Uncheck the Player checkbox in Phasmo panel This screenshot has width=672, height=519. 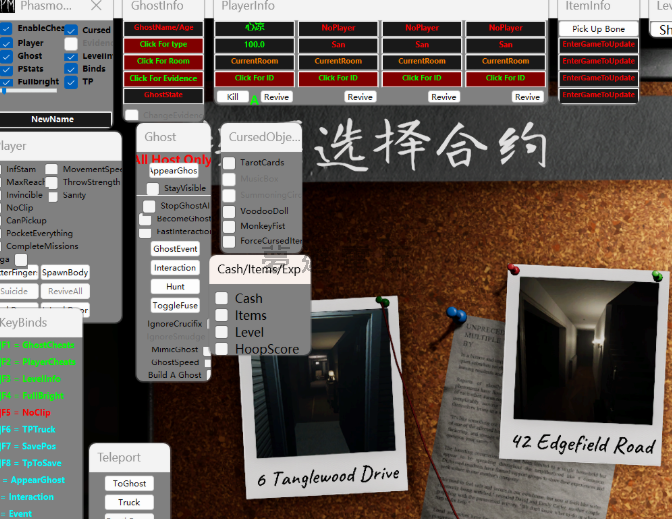pyautogui.click(x=6, y=43)
